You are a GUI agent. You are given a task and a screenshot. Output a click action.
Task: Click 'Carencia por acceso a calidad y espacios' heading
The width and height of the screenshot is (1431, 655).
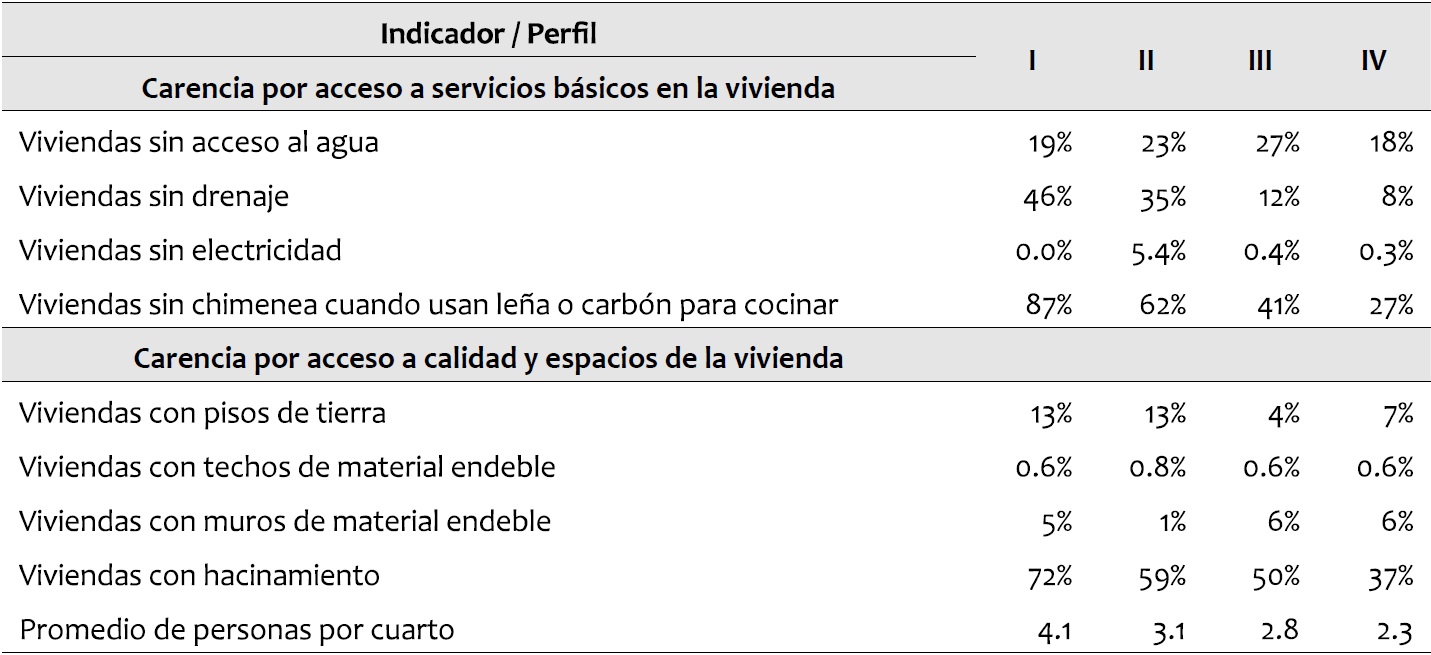coord(488,358)
